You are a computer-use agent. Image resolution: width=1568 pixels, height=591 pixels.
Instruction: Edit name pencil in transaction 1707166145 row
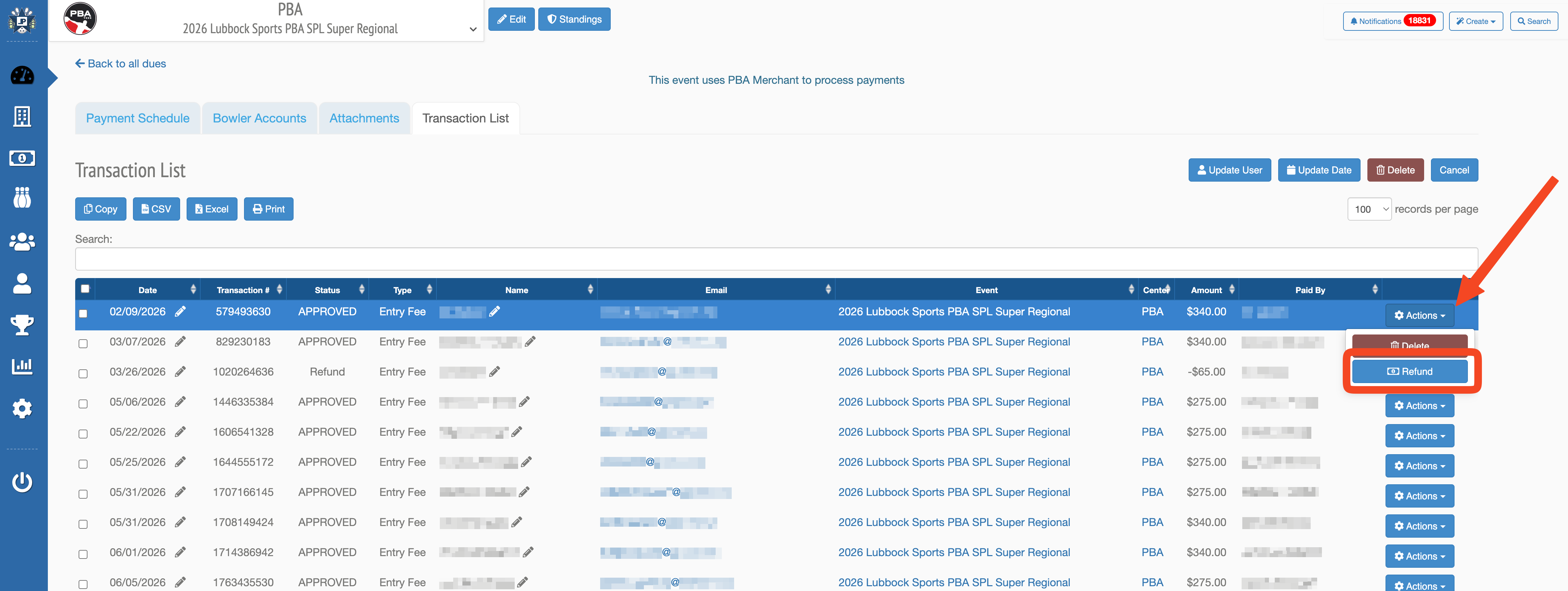pos(524,492)
